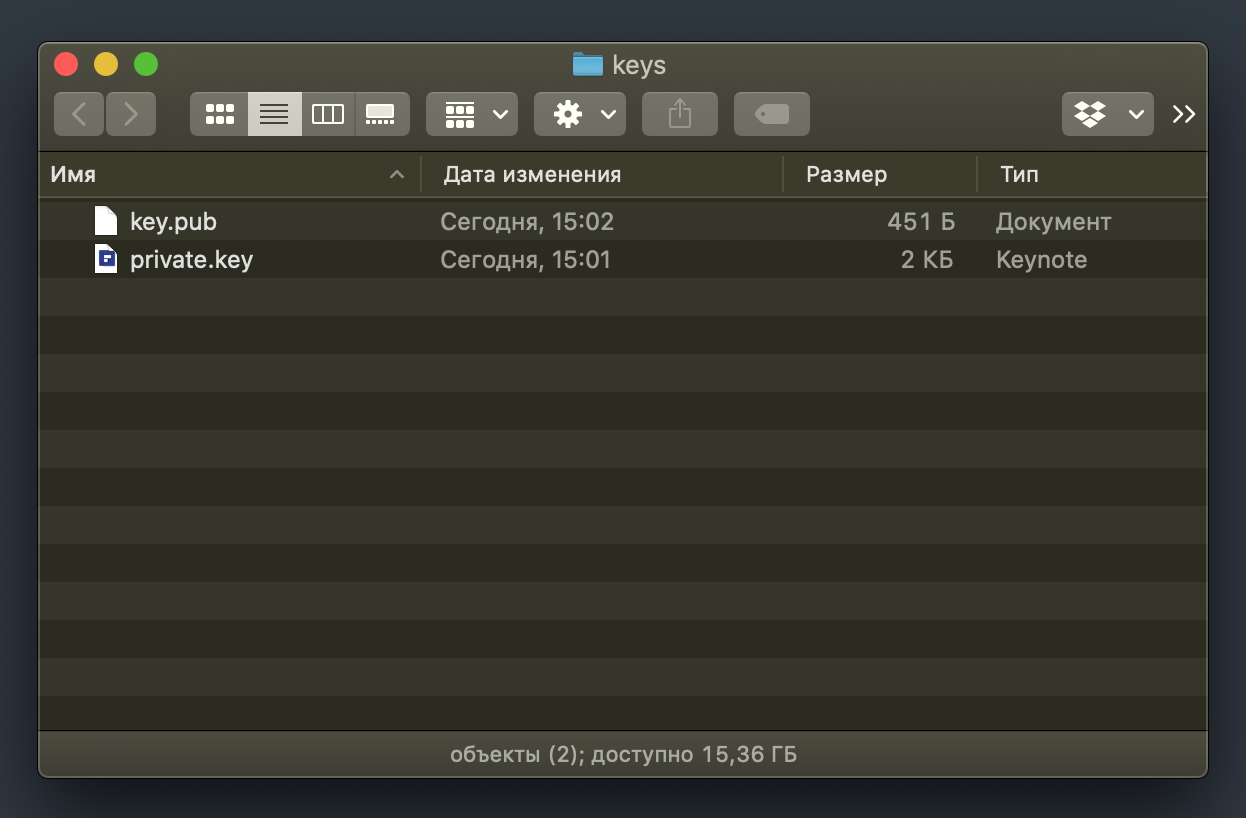The width and height of the screenshot is (1246, 818).
Task: Click the Share toolbar button
Action: 680,114
